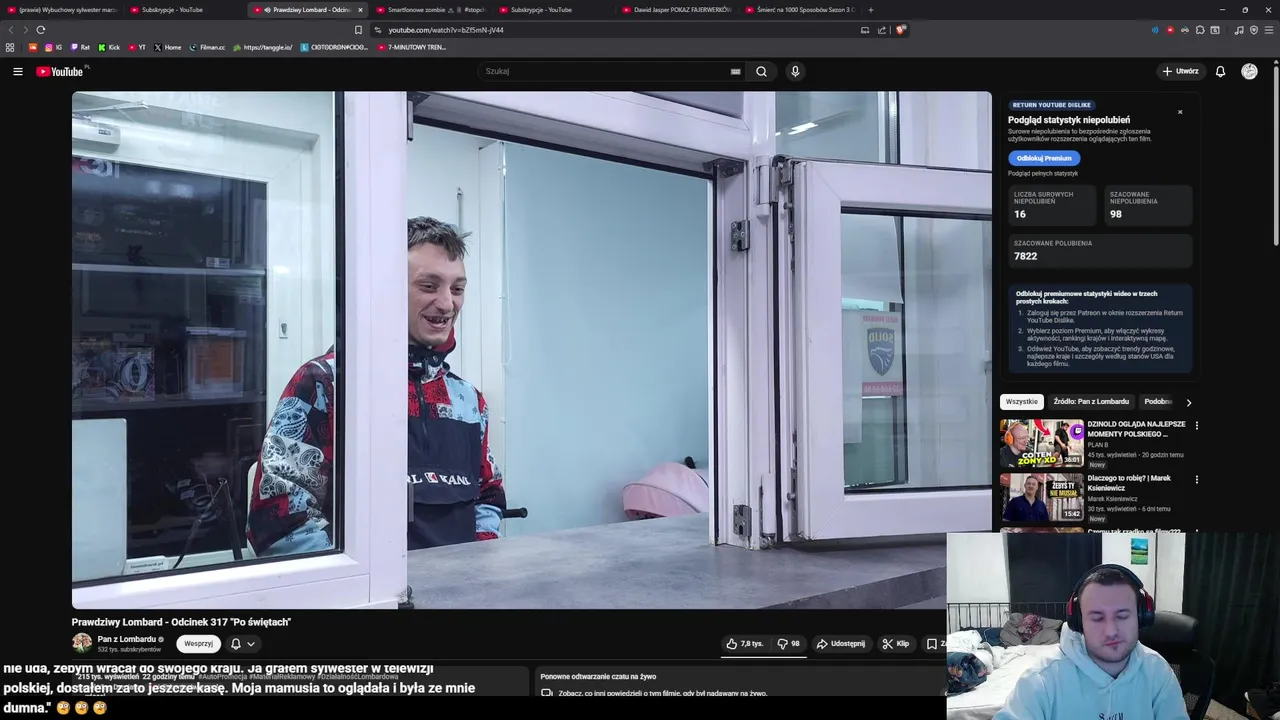The image size is (1280, 720).
Task: Select 'Źródło: Pan z Lombardu' chip
Action: click(x=1091, y=402)
